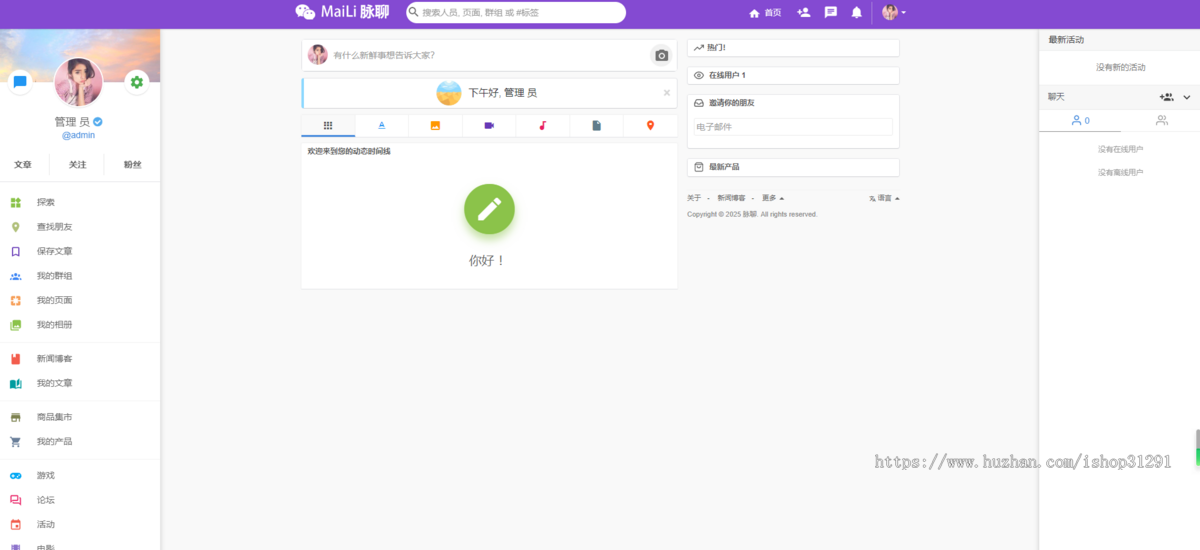The image size is (1200, 550).
Task: Click the 游戏 gamepad icon
Action: pos(15,475)
